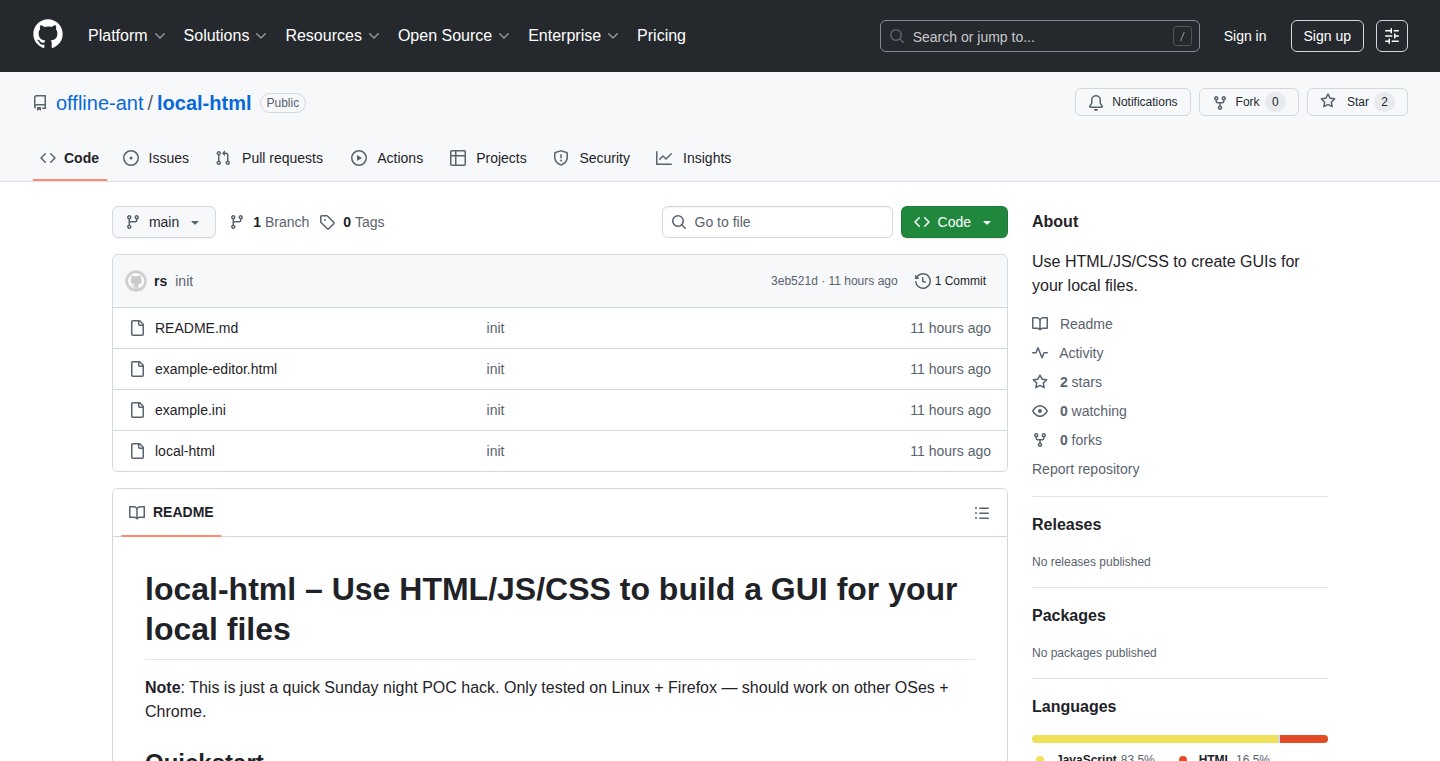
Task: Open example-editor.html file
Action: 216,369
